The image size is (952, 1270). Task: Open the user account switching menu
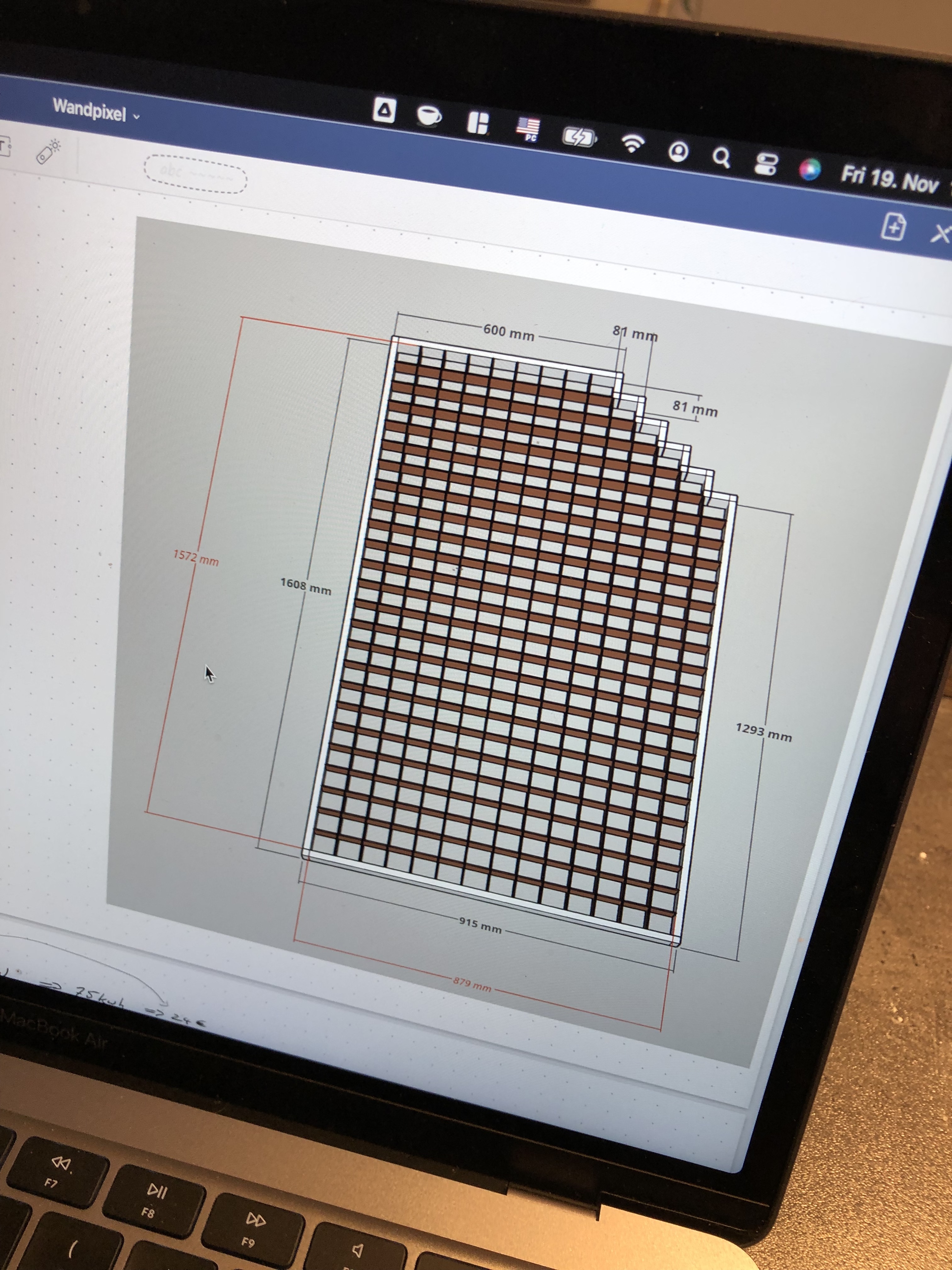[678, 152]
